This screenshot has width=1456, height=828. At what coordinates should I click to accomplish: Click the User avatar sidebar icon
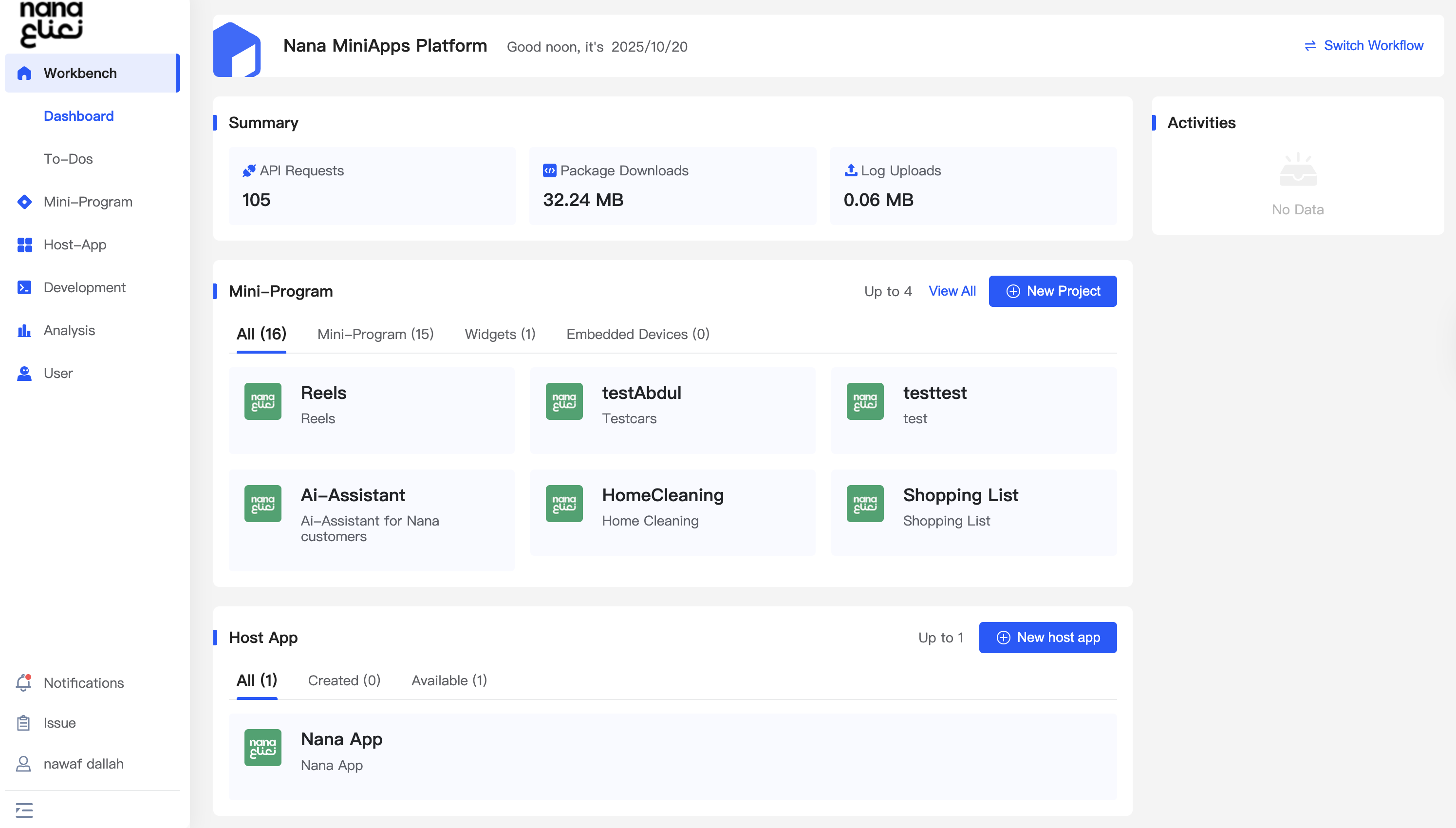click(x=24, y=373)
